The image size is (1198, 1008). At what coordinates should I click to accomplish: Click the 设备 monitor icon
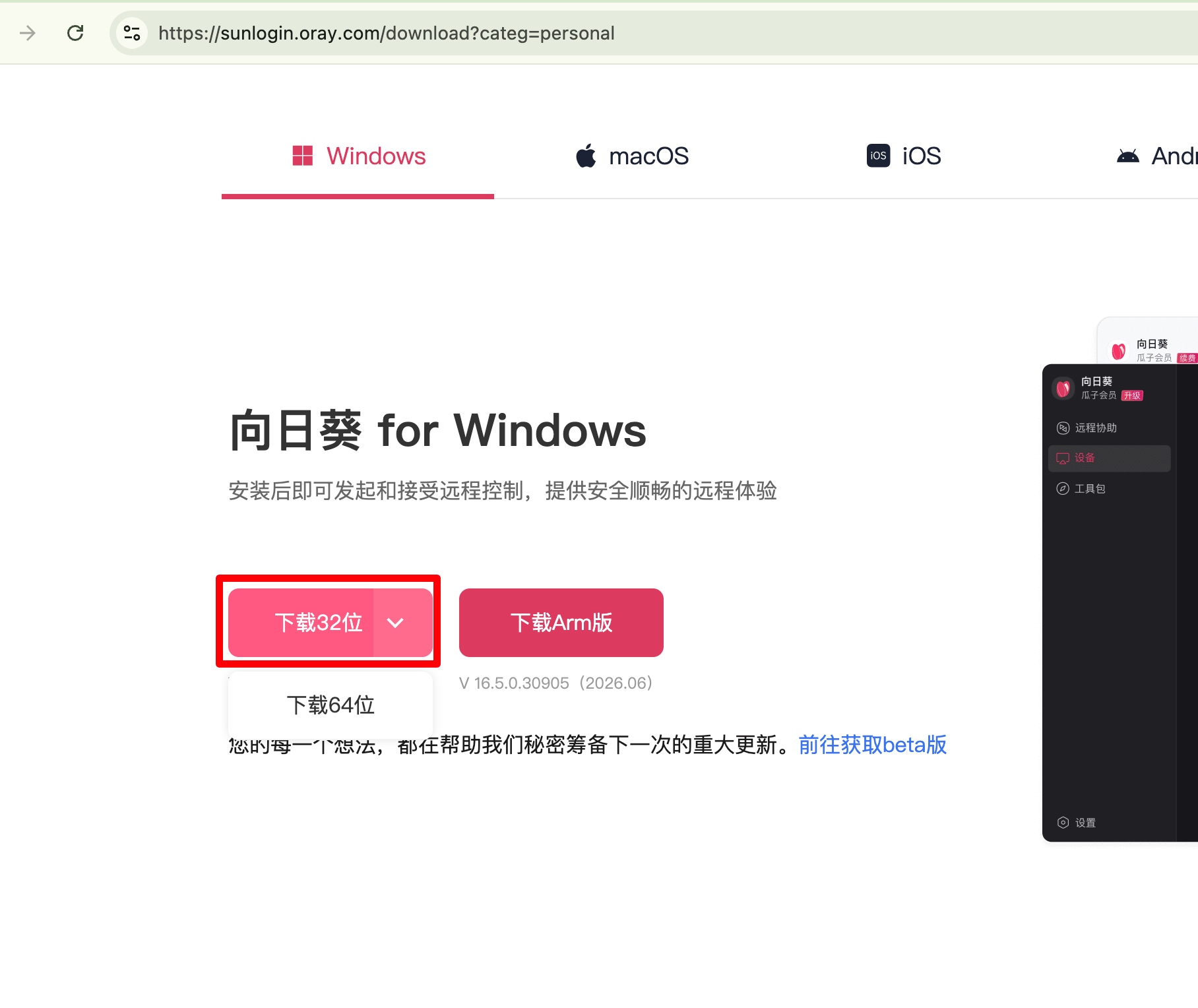[1063, 458]
